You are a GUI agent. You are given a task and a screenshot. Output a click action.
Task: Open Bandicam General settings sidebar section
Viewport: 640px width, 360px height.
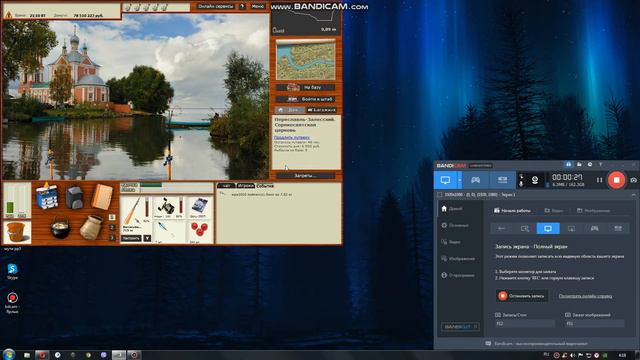pyautogui.click(x=455, y=225)
